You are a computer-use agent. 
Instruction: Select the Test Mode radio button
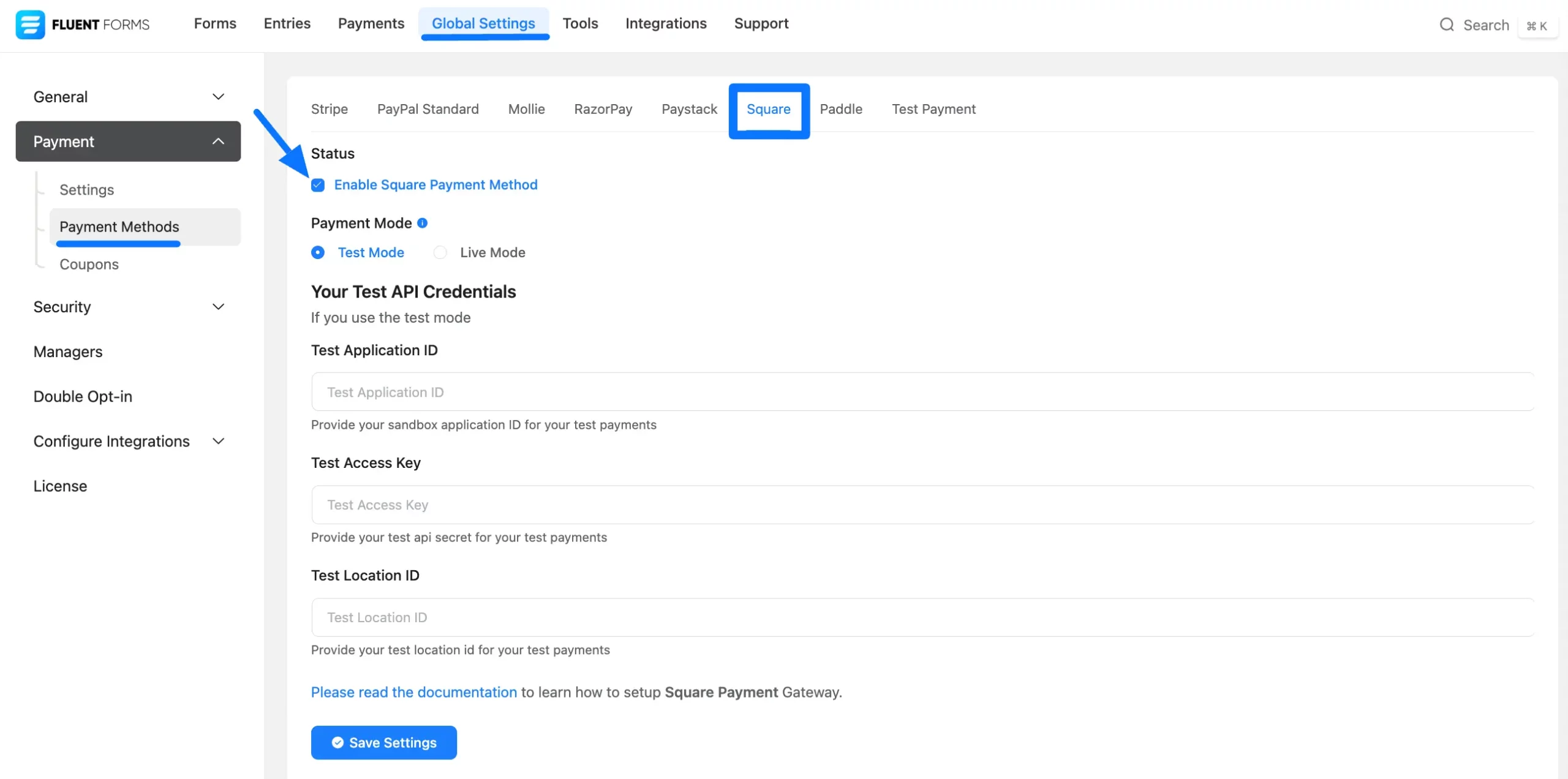[318, 252]
